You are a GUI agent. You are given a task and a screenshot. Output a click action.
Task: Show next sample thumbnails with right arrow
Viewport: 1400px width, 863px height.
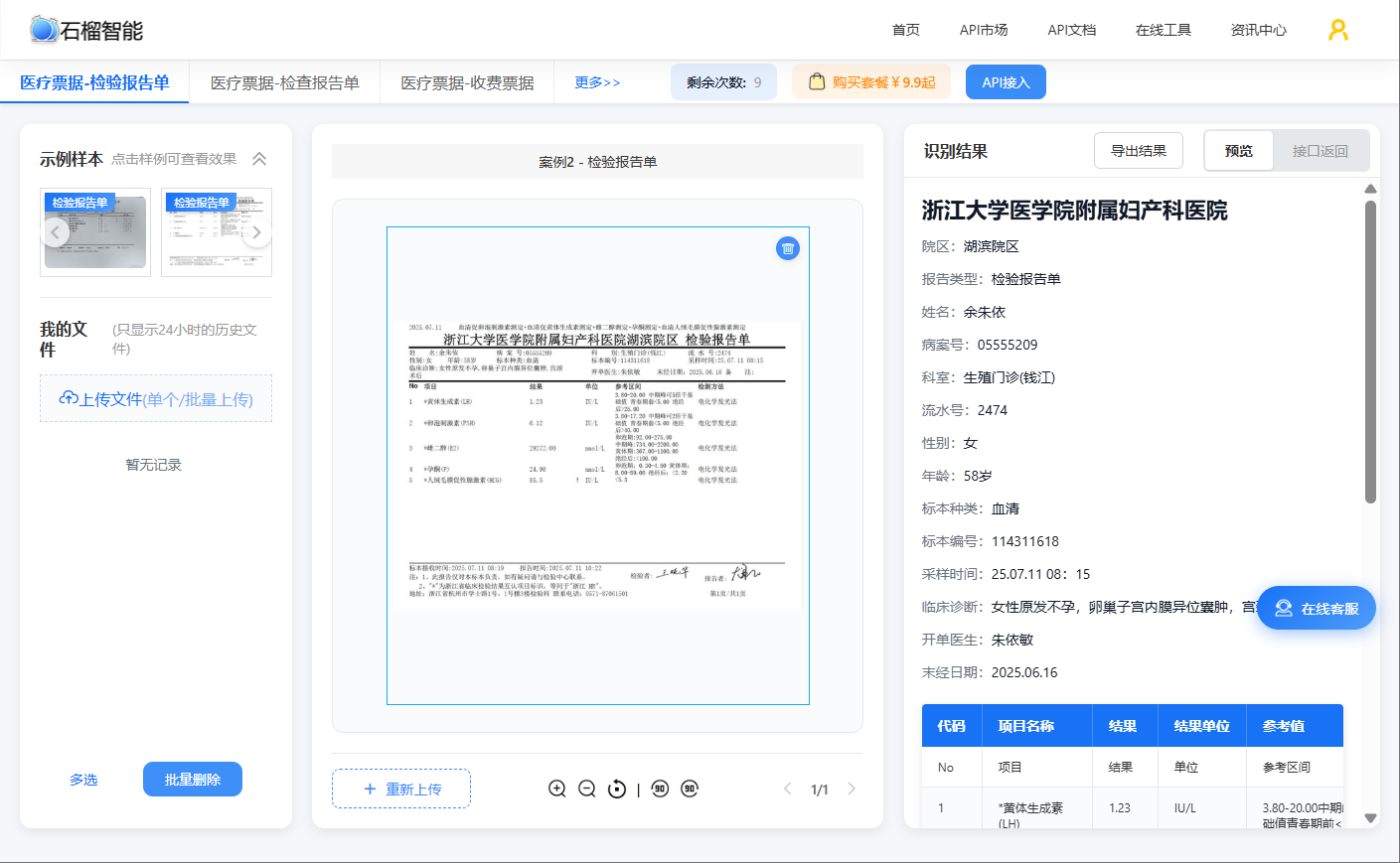[x=256, y=232]
